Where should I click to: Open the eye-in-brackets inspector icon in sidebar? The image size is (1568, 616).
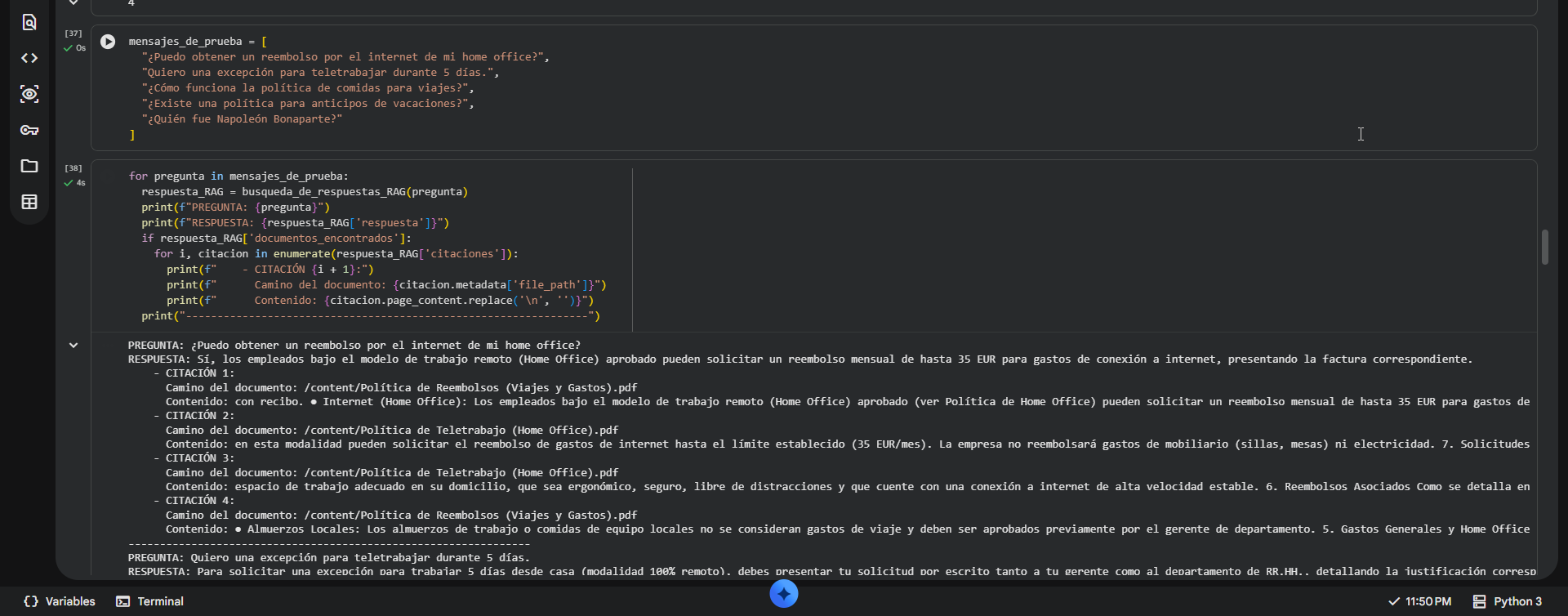point(29,94)
